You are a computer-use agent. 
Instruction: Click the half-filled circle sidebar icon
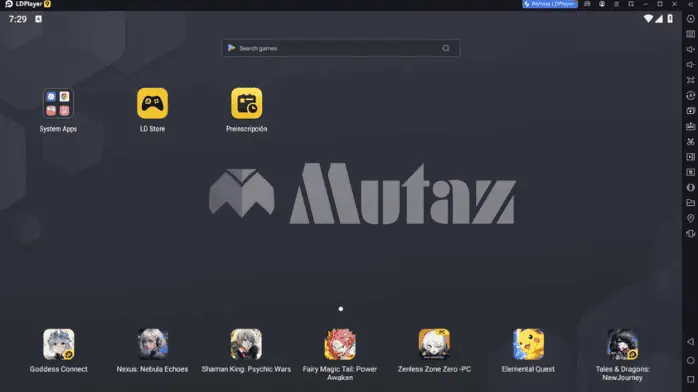690,187
